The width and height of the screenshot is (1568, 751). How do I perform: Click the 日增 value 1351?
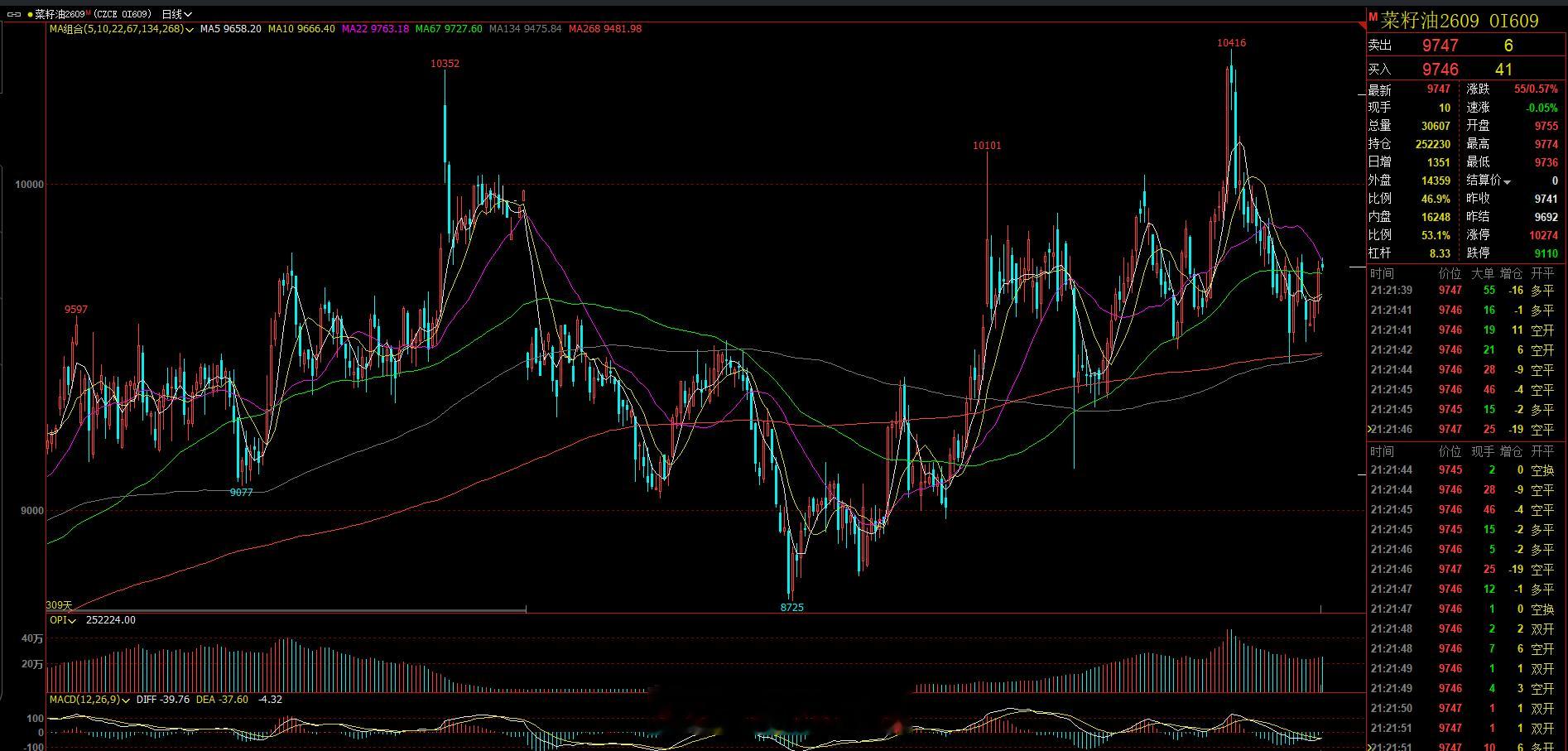(x=1439, y=162)
